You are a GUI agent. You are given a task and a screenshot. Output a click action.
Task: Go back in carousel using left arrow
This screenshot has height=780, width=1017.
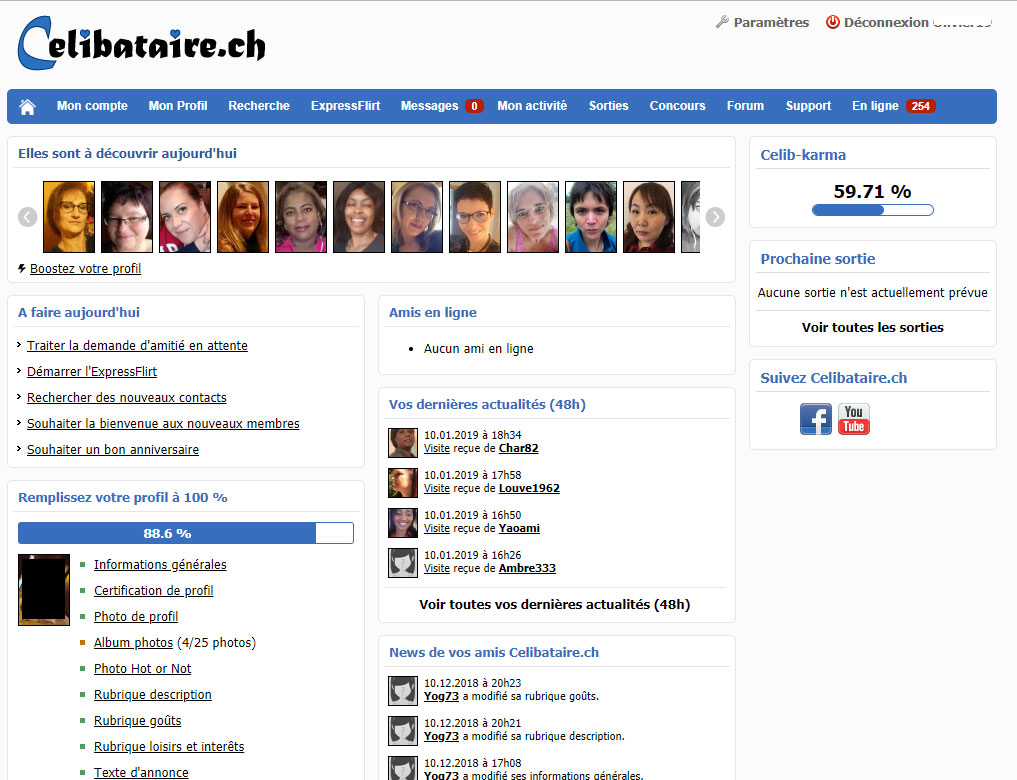pyautogui.click(x=27, y=217)
